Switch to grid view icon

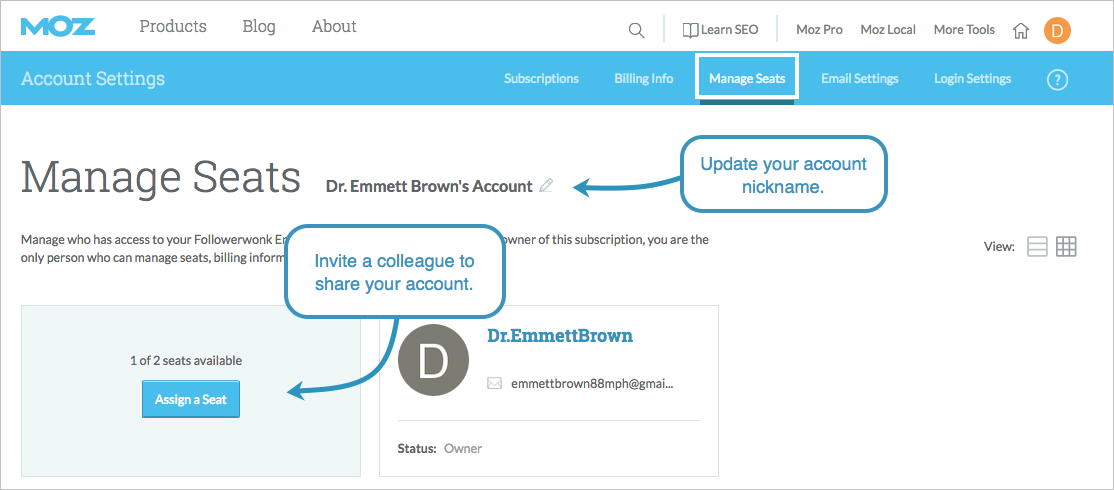tap(1066, 246)
